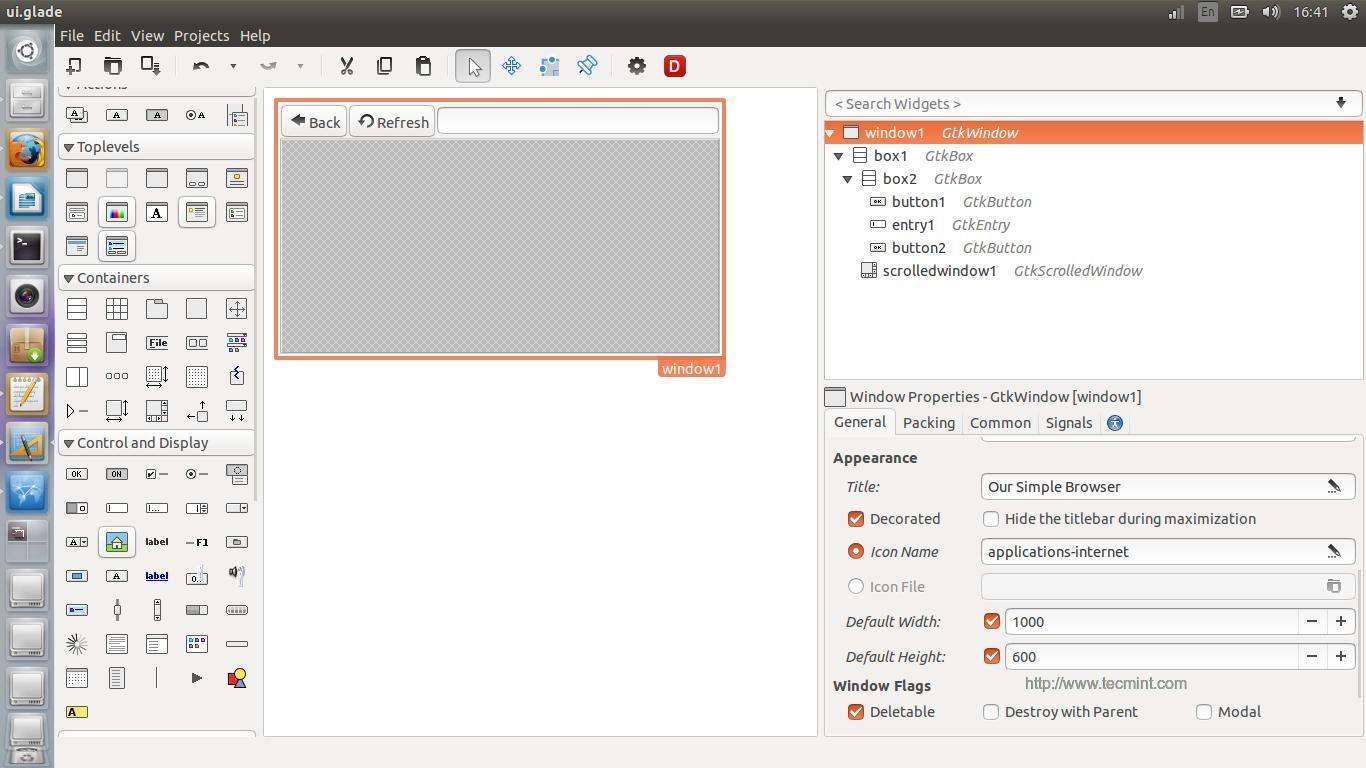Switch to the Signals properties tab
1366x768 pixels.
pos(1068,422)
